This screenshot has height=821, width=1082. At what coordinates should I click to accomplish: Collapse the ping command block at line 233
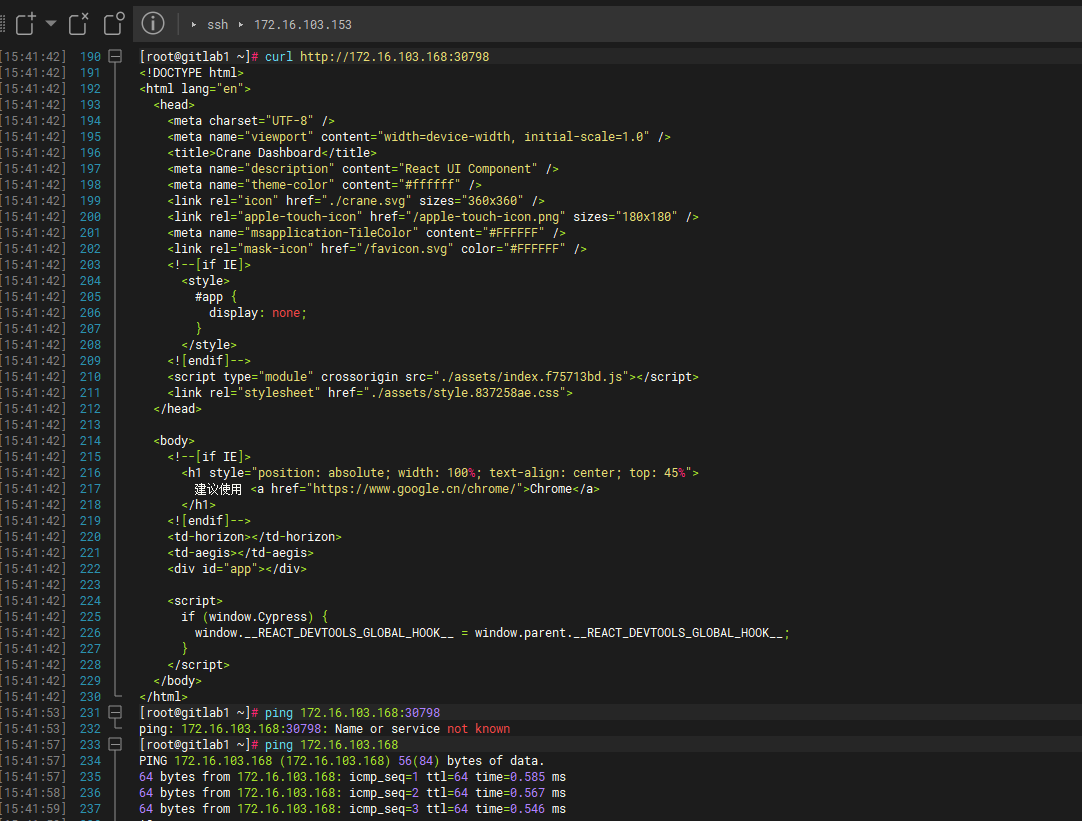coord(115,744)
